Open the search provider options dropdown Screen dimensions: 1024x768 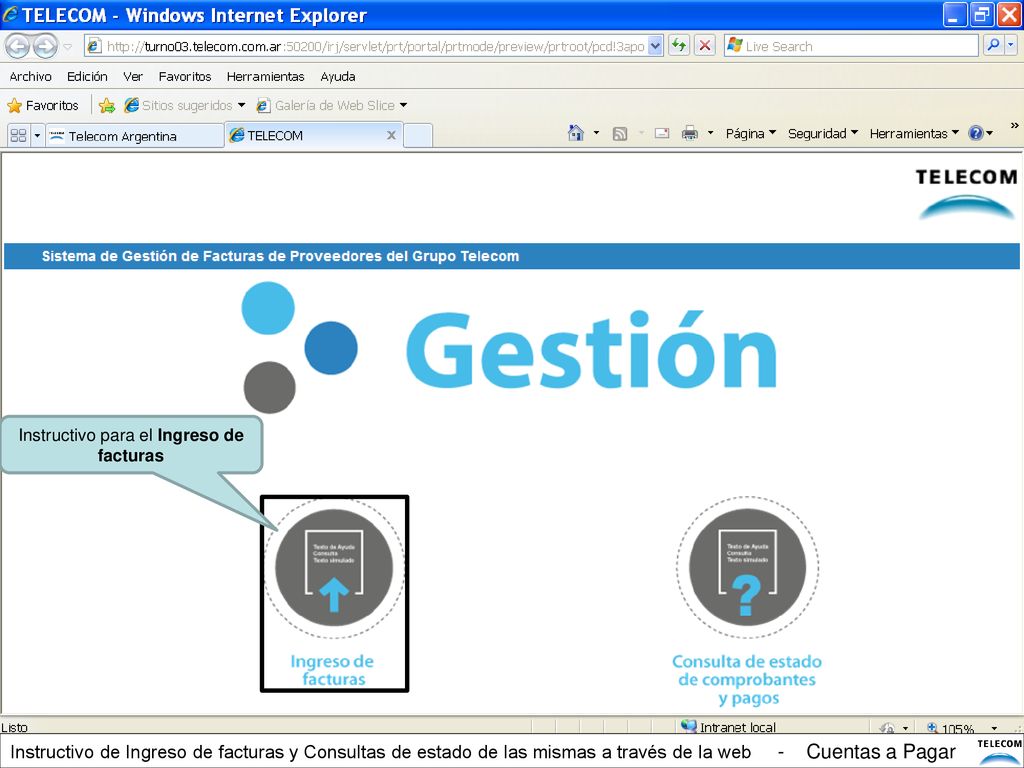(1011, 45)
